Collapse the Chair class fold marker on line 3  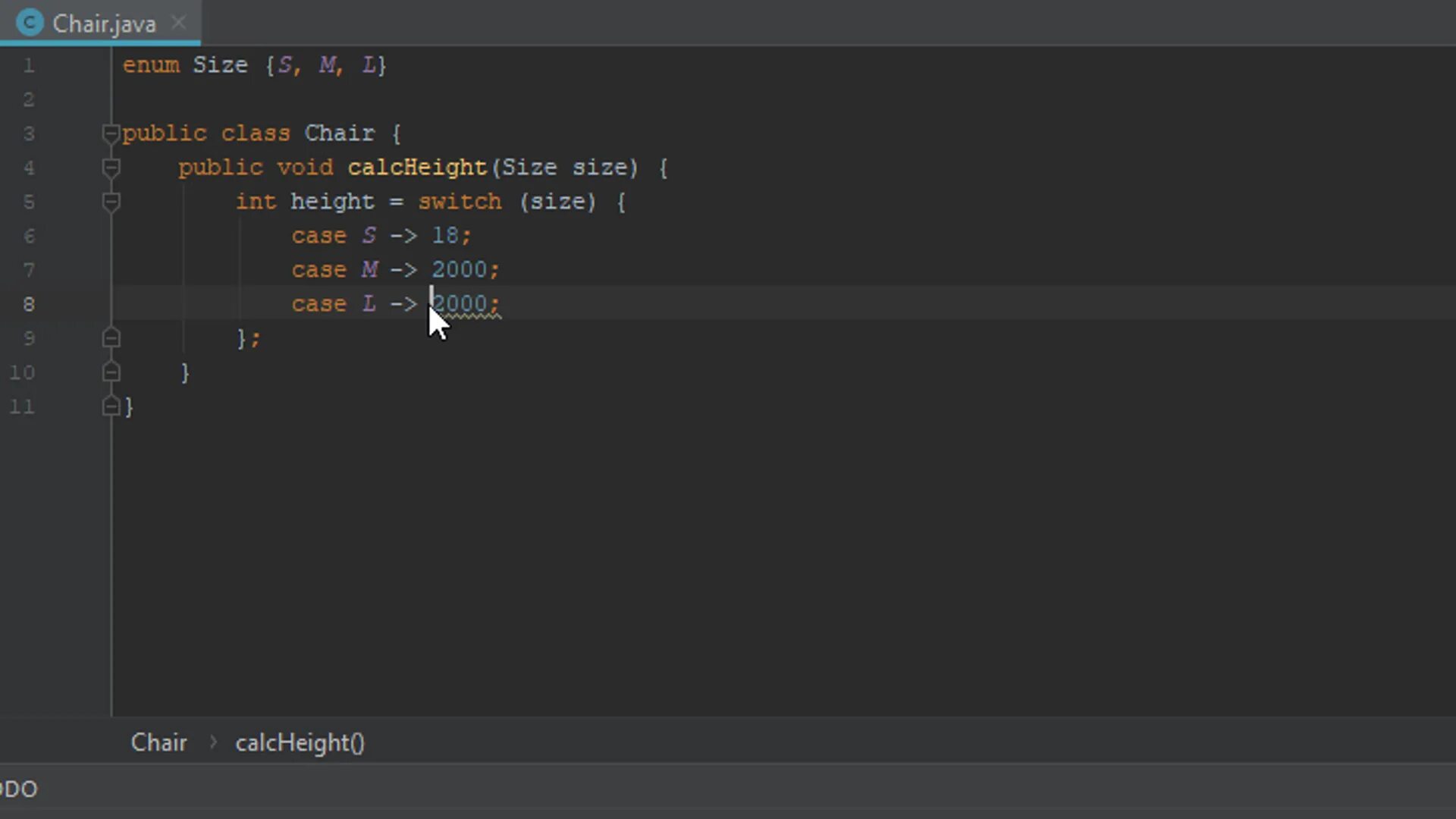point(111,134)
